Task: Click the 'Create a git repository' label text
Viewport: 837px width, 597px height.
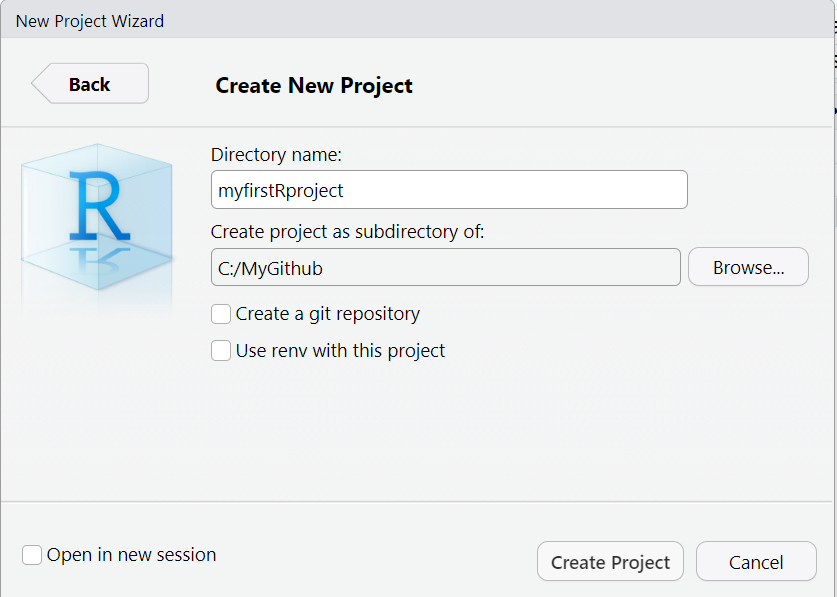Action: point(328,314)
